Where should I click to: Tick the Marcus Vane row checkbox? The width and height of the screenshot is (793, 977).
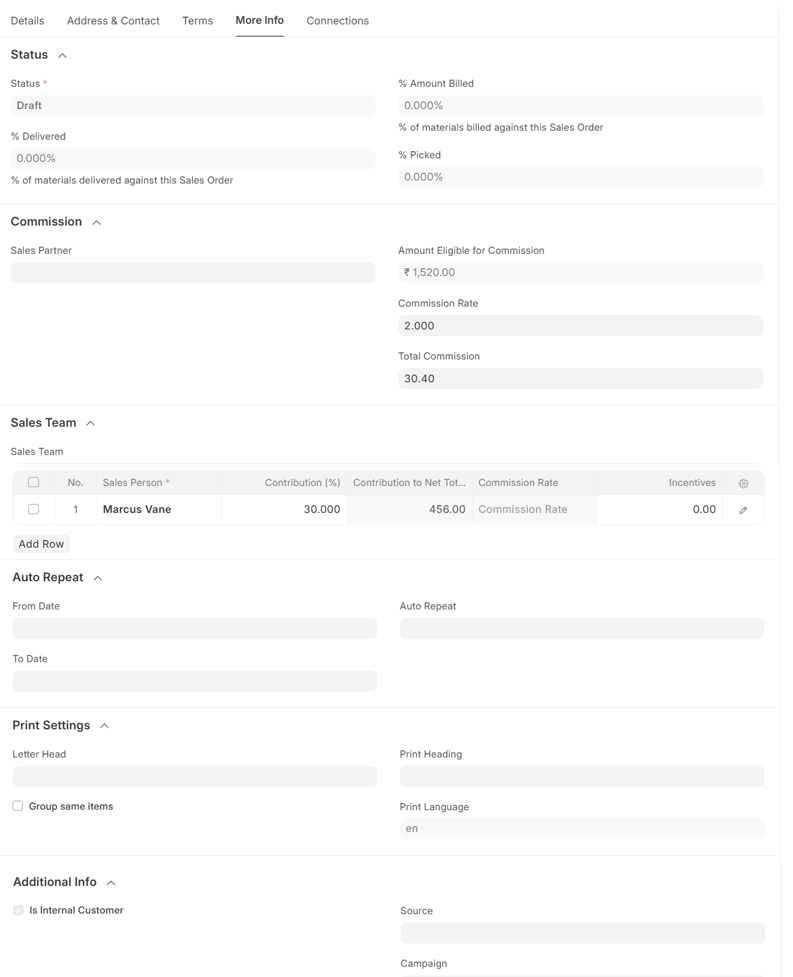[34, 509]
